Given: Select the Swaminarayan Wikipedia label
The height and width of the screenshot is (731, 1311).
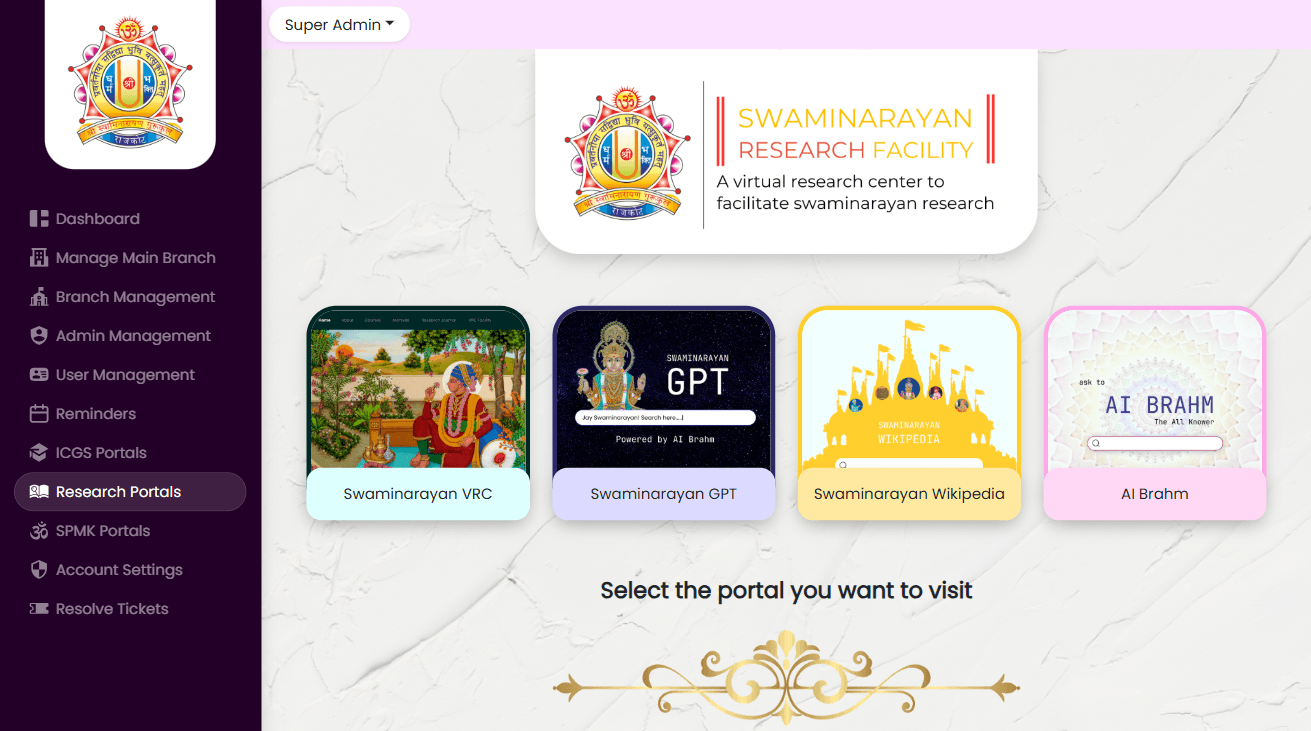Looking at the screenshot, I should coord(909,494).
